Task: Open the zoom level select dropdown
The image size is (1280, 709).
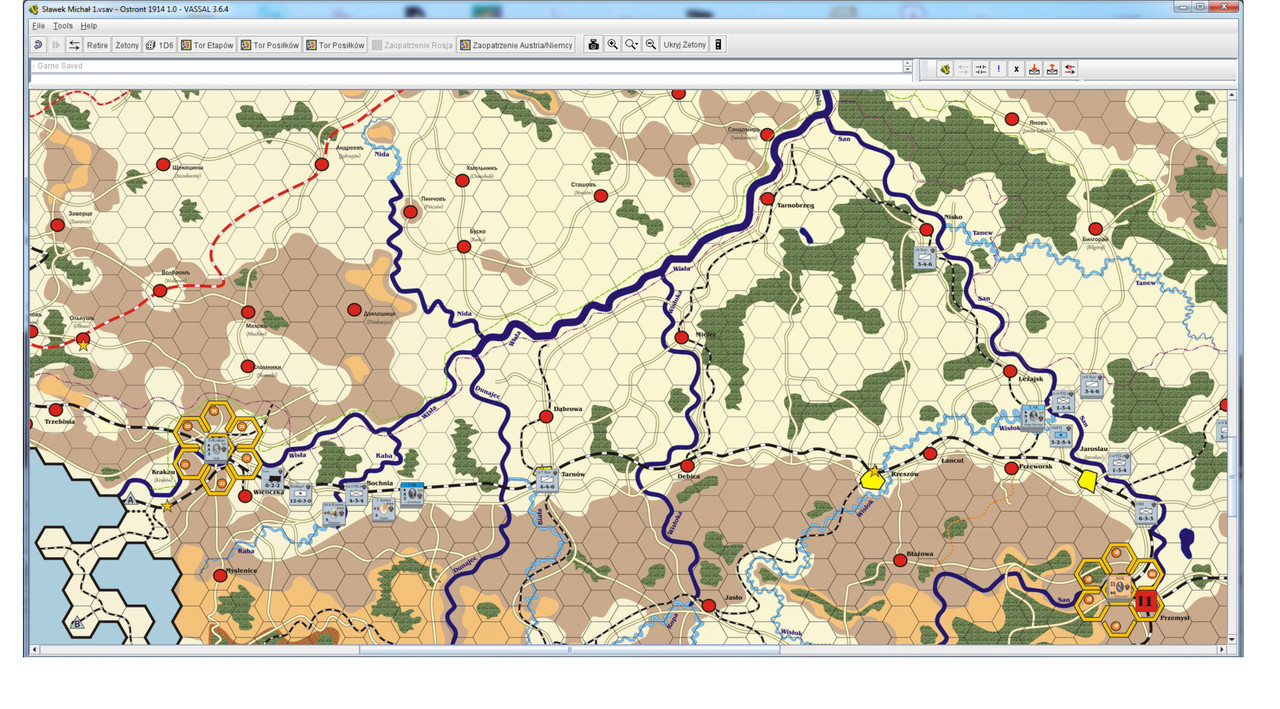Action: click(632, 45)
